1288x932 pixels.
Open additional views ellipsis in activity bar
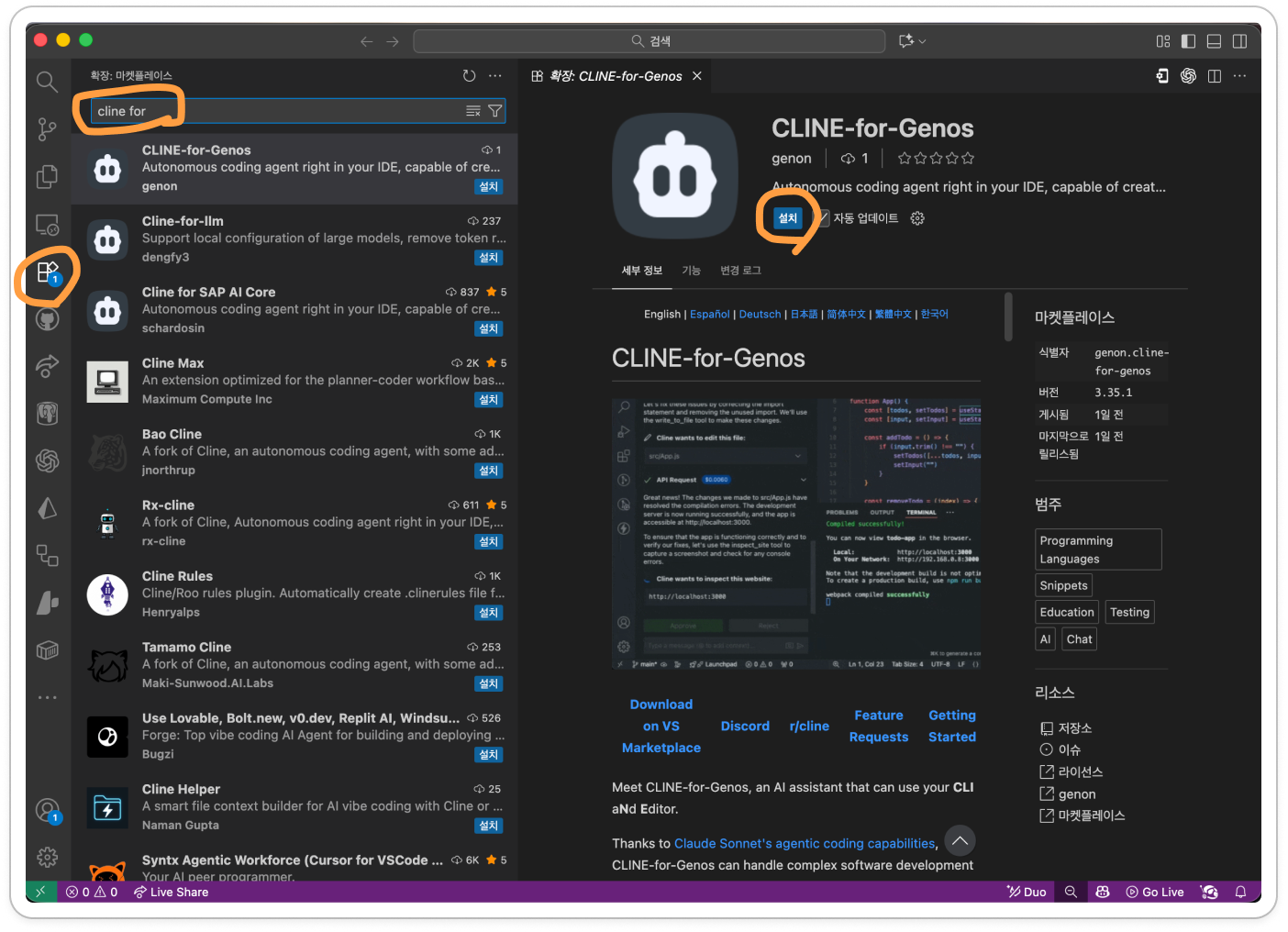click(x=47, y=698)
